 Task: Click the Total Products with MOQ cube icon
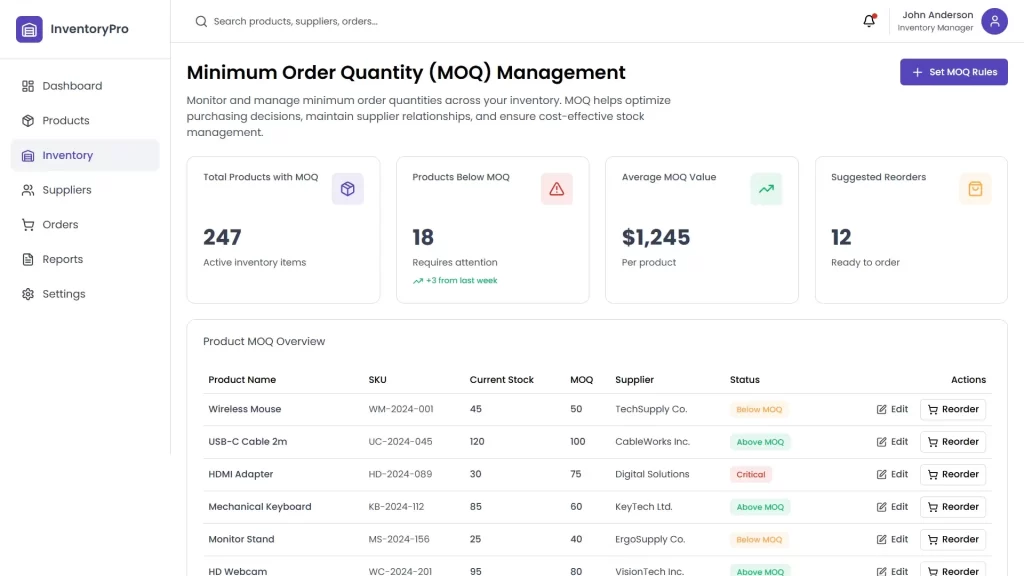click(x=348, y=189)
